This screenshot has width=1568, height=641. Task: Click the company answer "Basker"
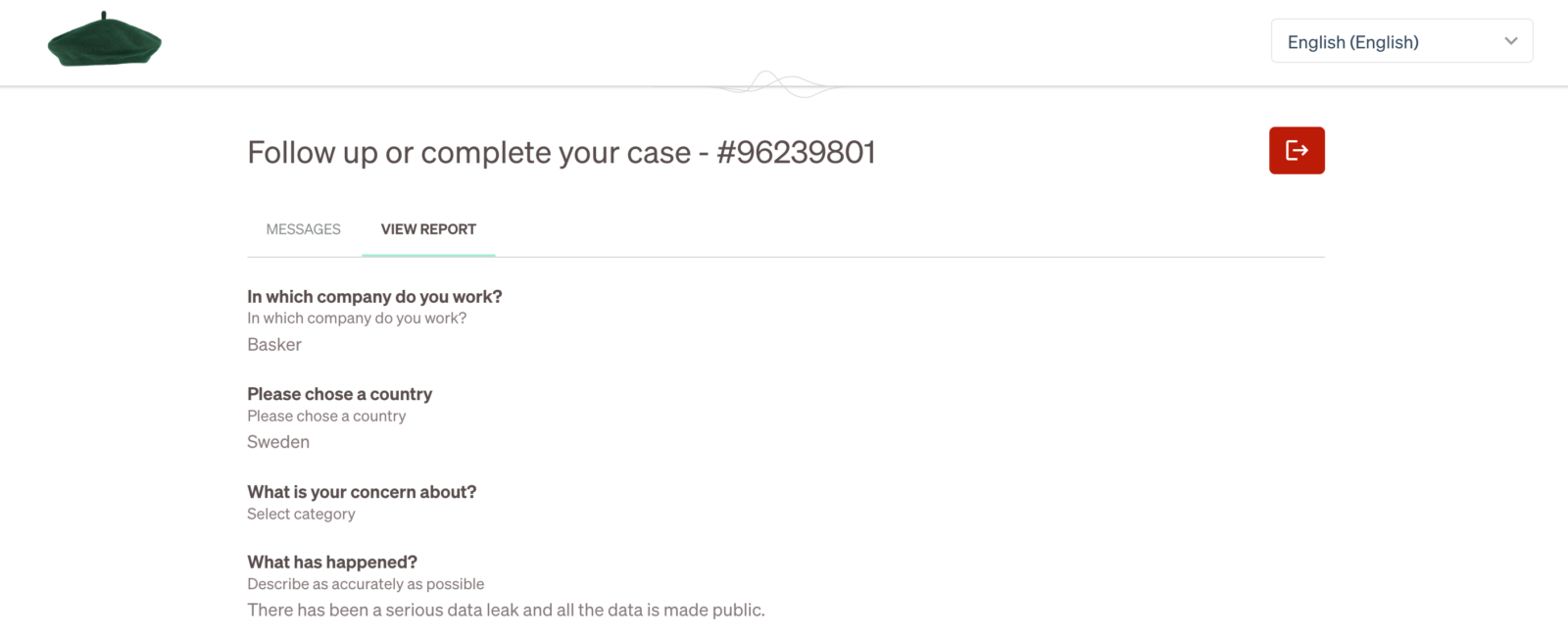click(274, 345)
